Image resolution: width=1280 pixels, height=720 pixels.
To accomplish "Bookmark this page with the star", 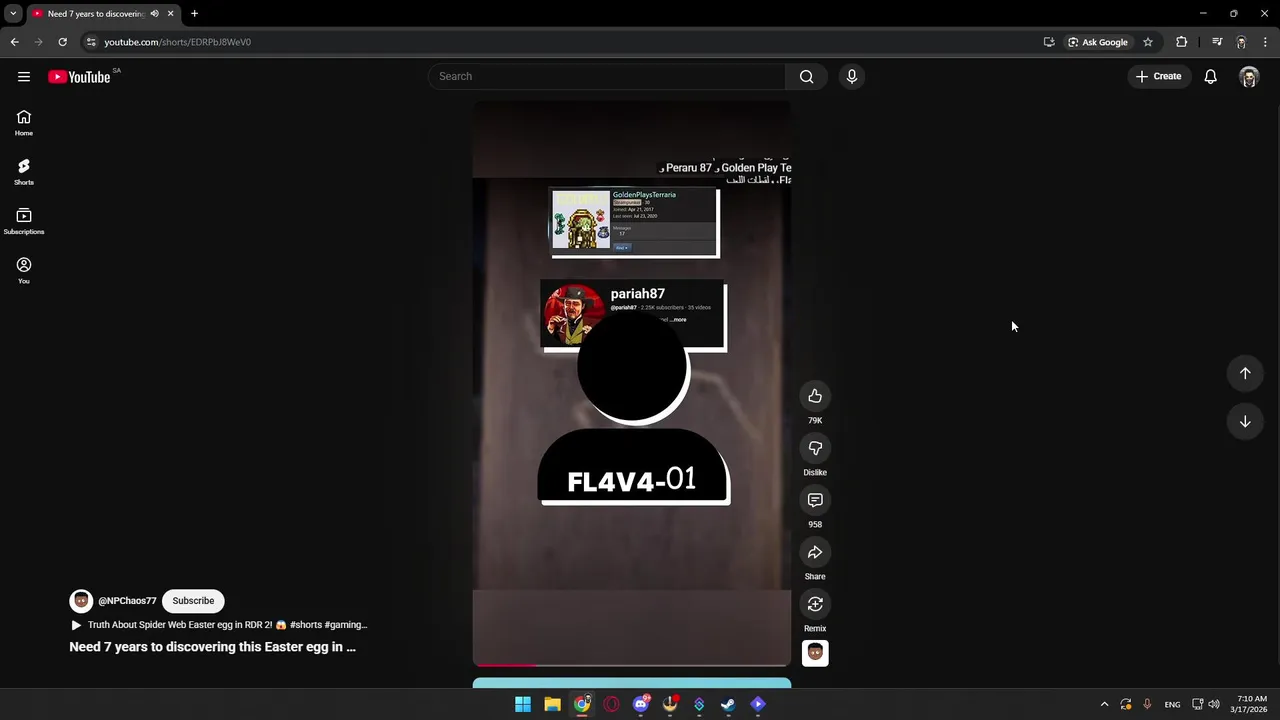I will (x=1148, y=42).
